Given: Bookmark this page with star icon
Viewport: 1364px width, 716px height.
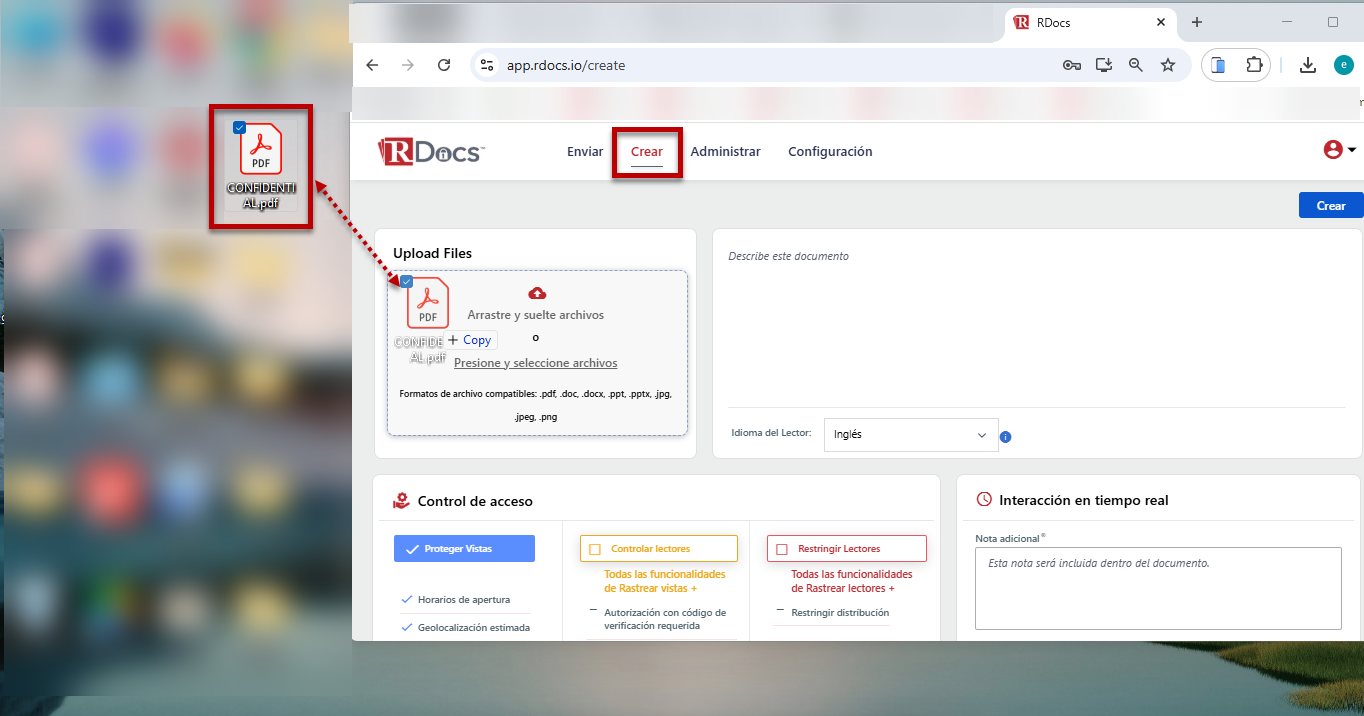Looking at the screenshot, I should [1167, 65].
